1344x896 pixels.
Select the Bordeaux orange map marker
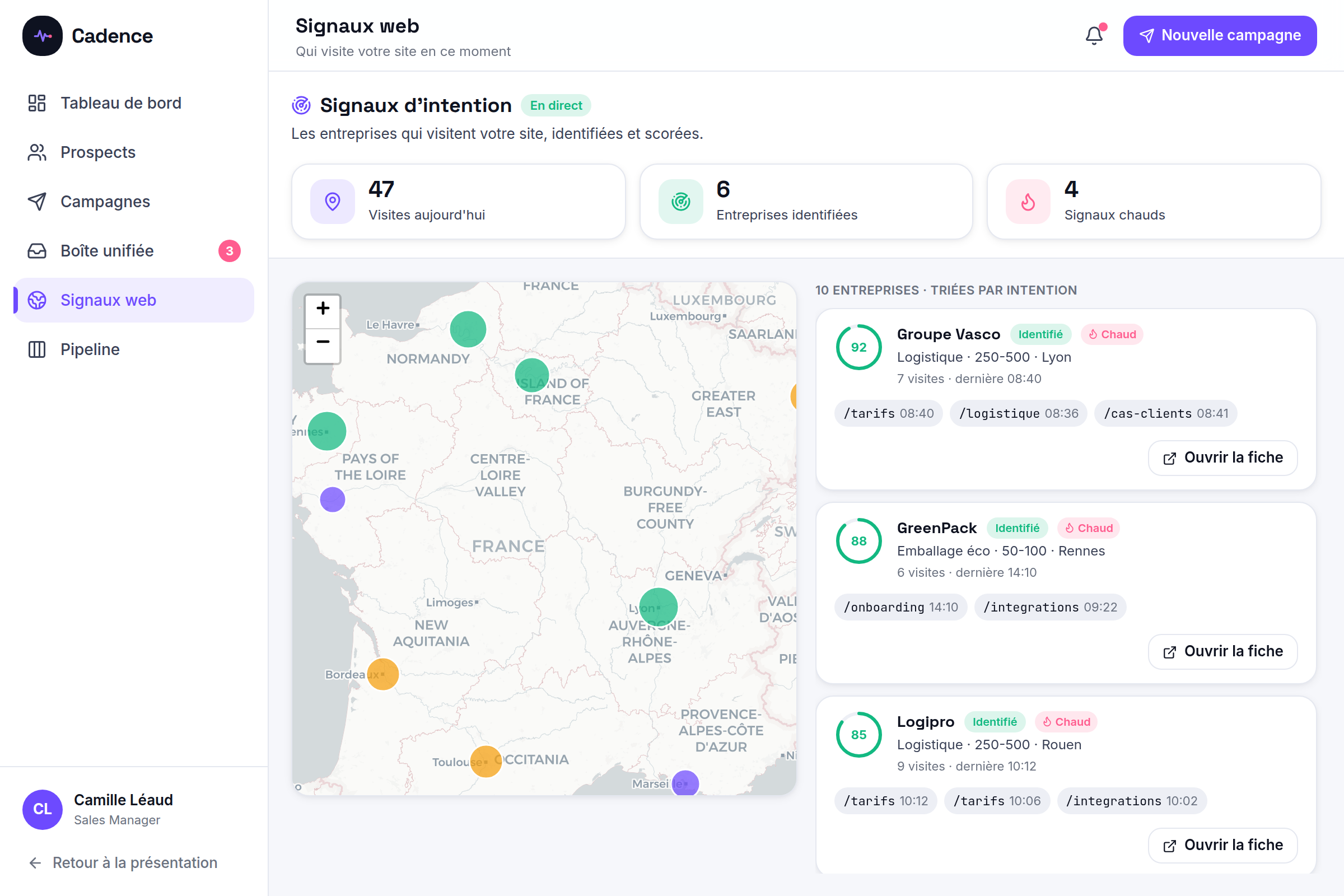(x=383, y=674)
